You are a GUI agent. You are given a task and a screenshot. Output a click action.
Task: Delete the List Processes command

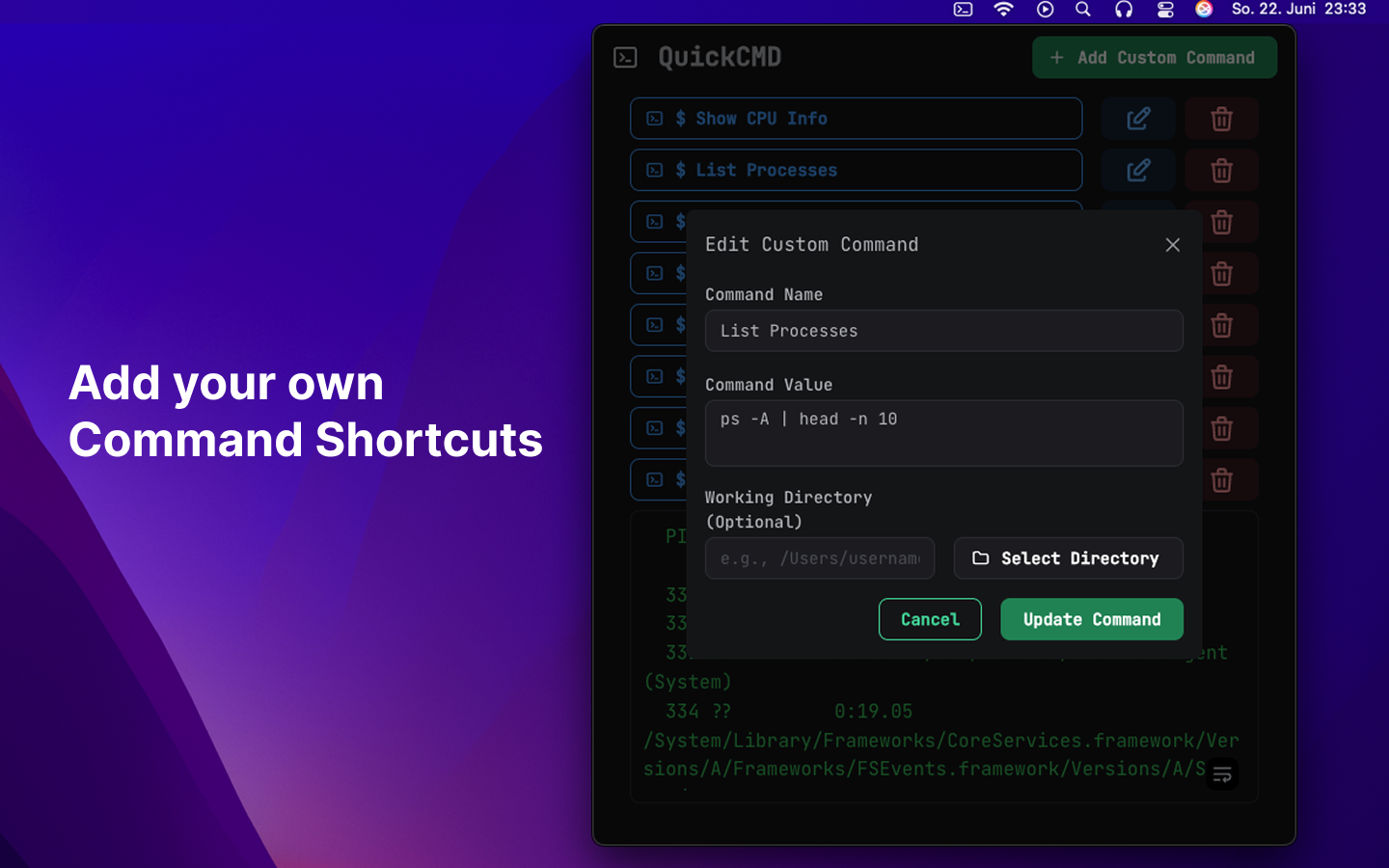pos(1222,171)
